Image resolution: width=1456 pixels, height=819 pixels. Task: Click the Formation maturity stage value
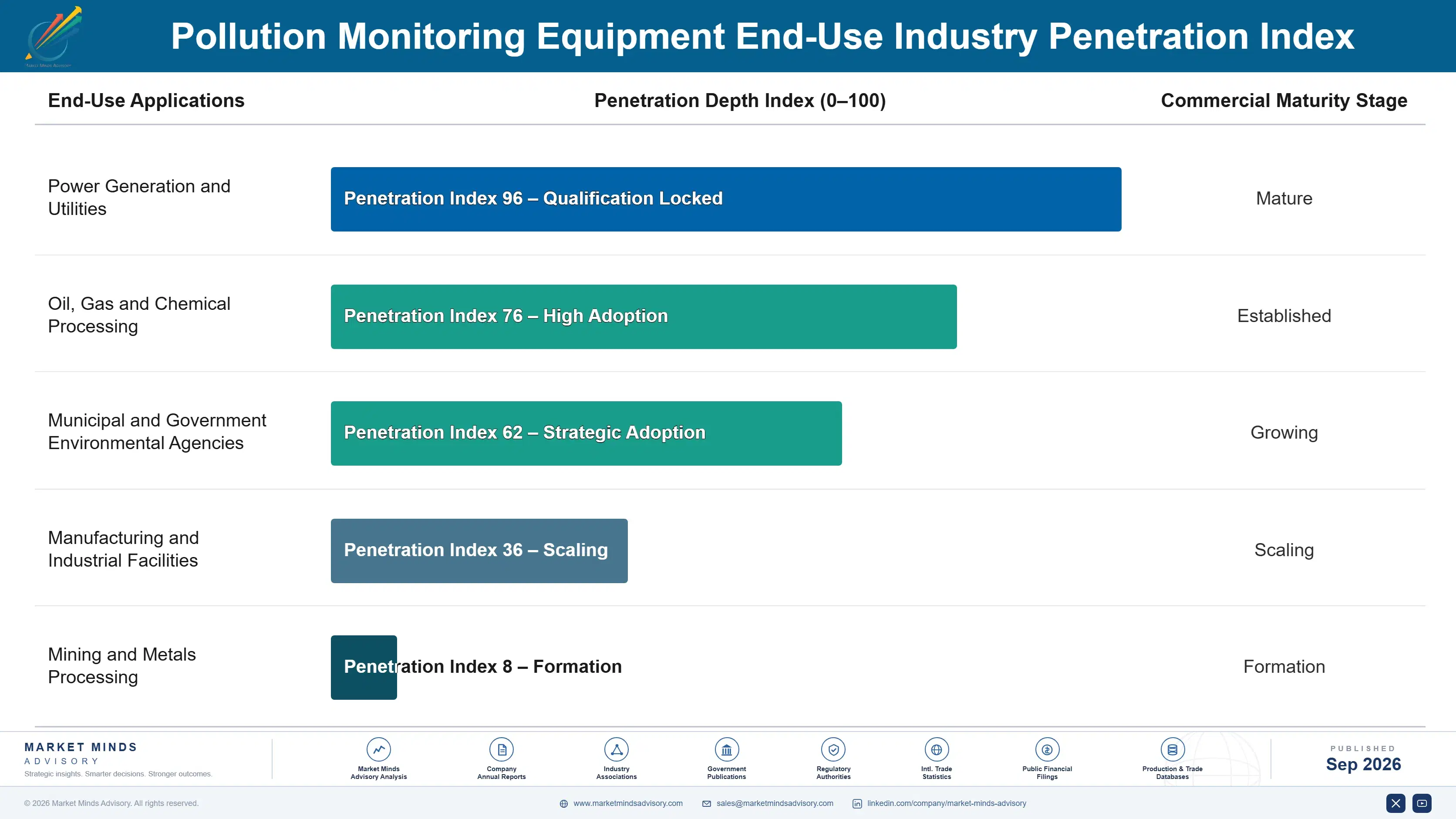pyautogui.click(x=1284, y=667)
